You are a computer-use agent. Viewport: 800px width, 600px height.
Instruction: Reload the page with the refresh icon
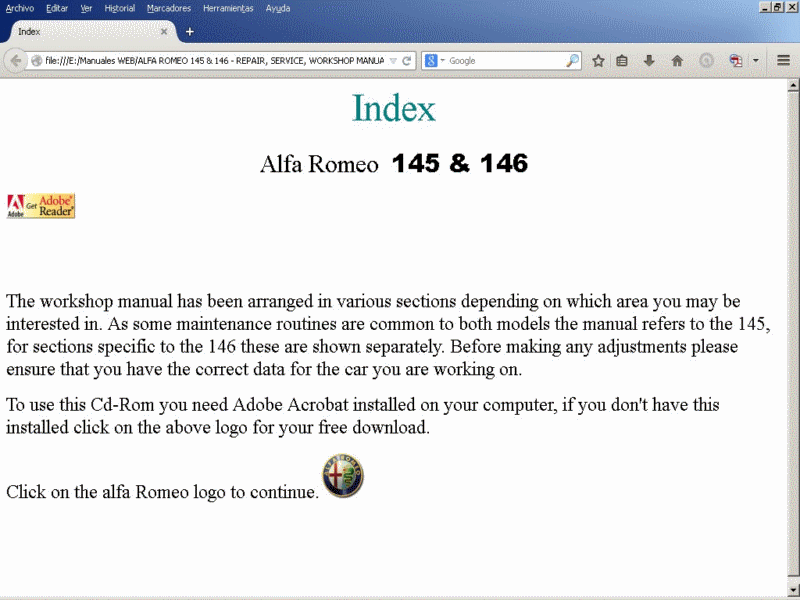pyautogui.click(x=407, y=61)
